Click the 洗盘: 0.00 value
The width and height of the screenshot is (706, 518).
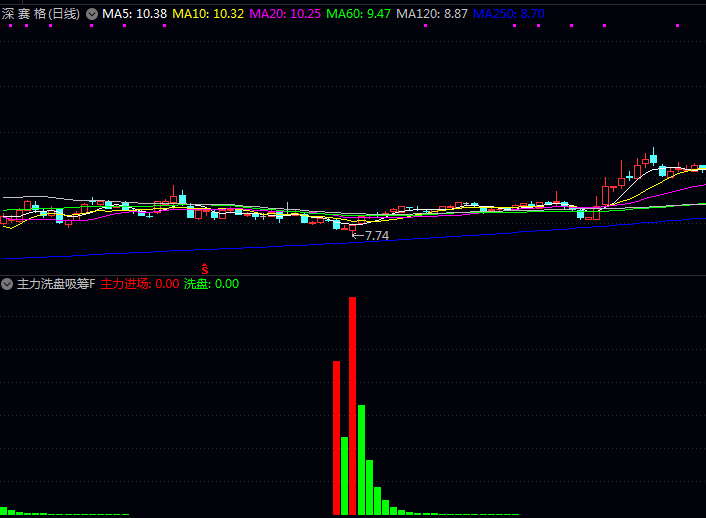211,284
